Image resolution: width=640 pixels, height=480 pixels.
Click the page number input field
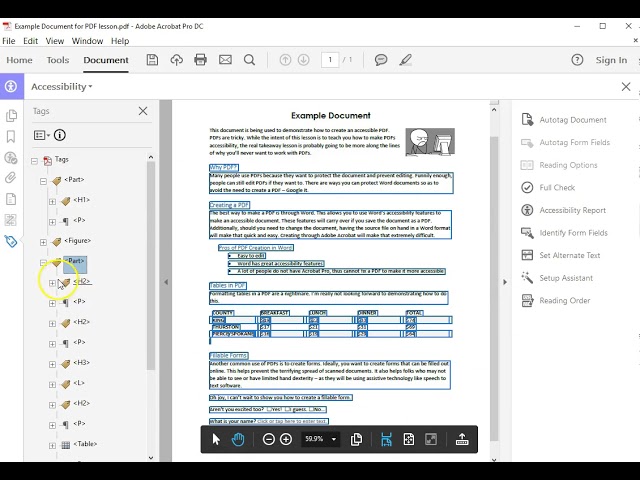click(x=330, y=60)
